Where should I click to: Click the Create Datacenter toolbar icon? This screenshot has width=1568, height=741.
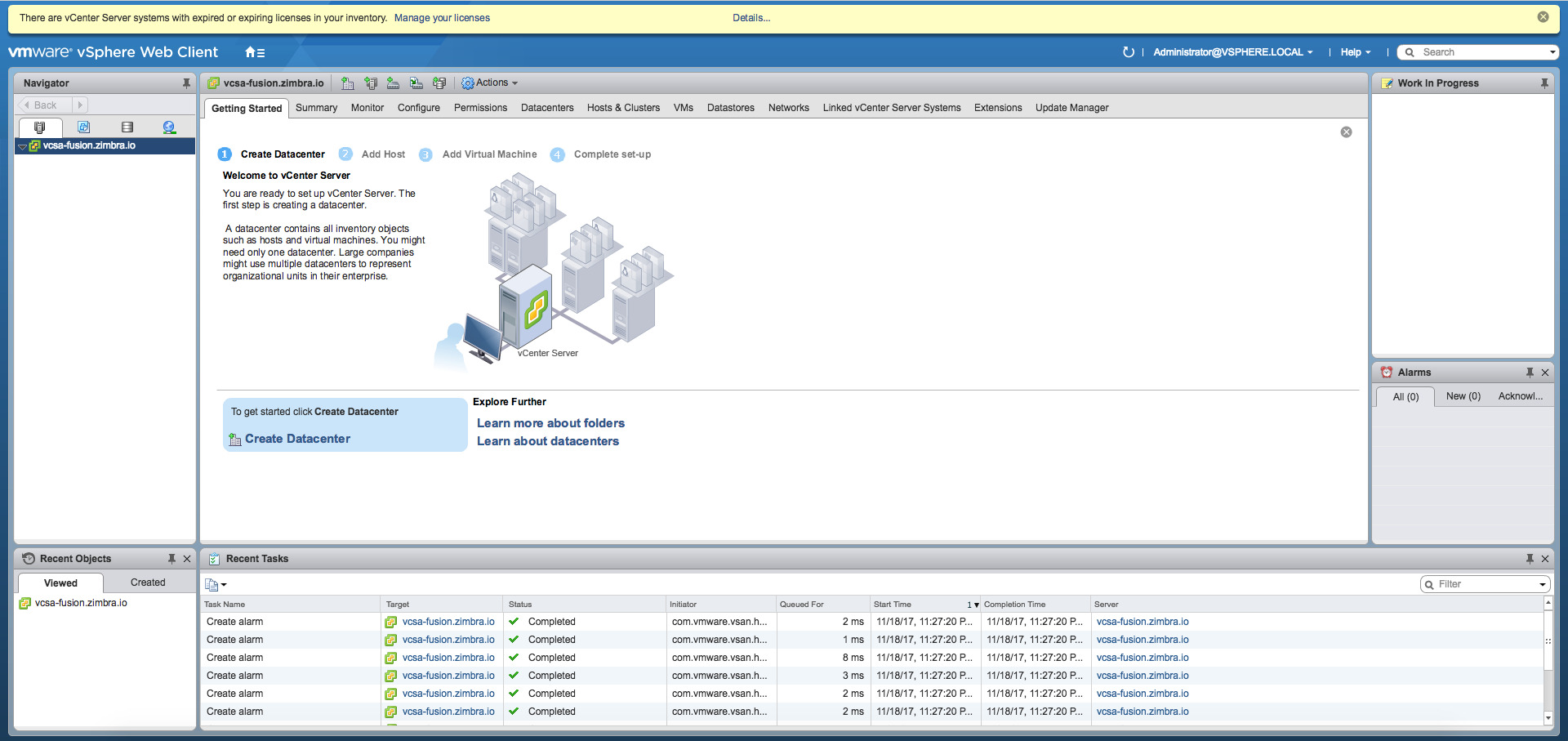coord(348,83)
